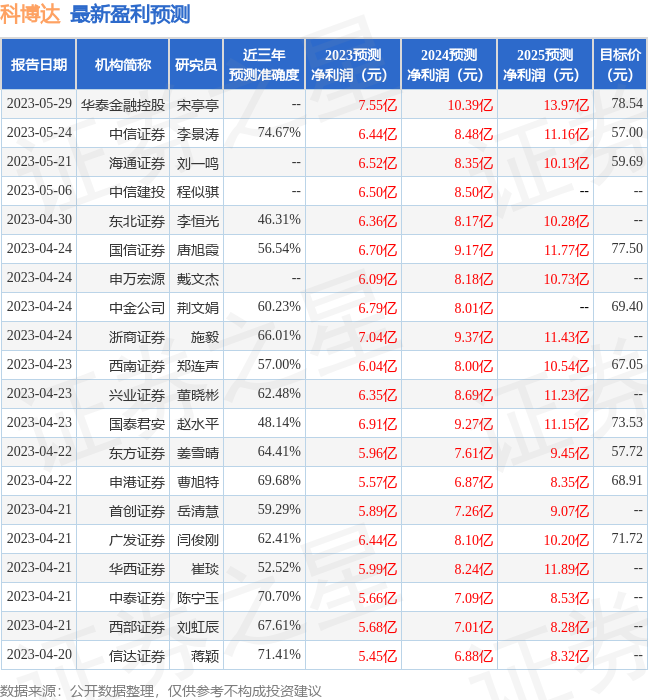Click the 科博达 title text

[30, 14]
